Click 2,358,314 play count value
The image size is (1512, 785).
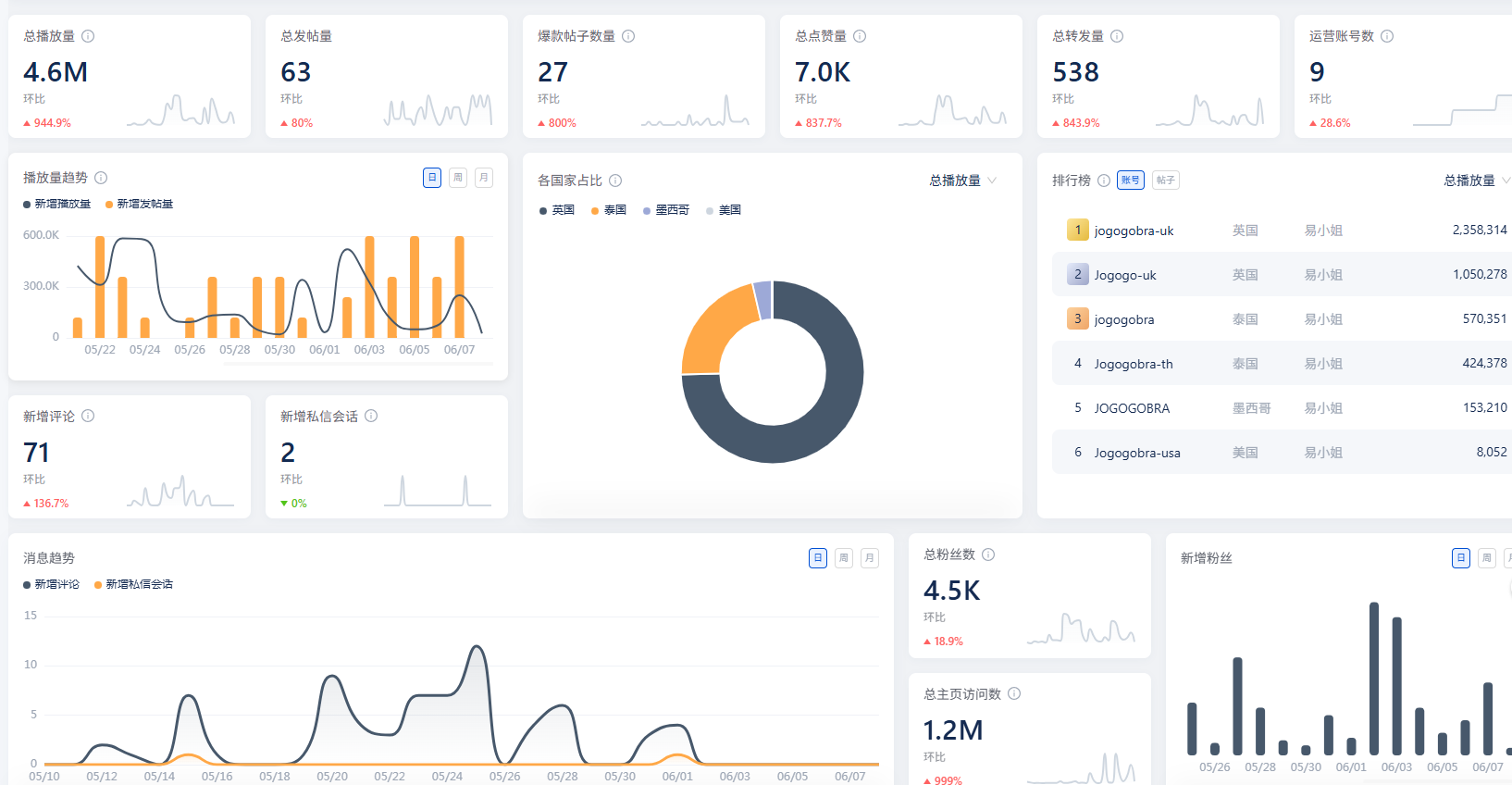pos(1480,230)
